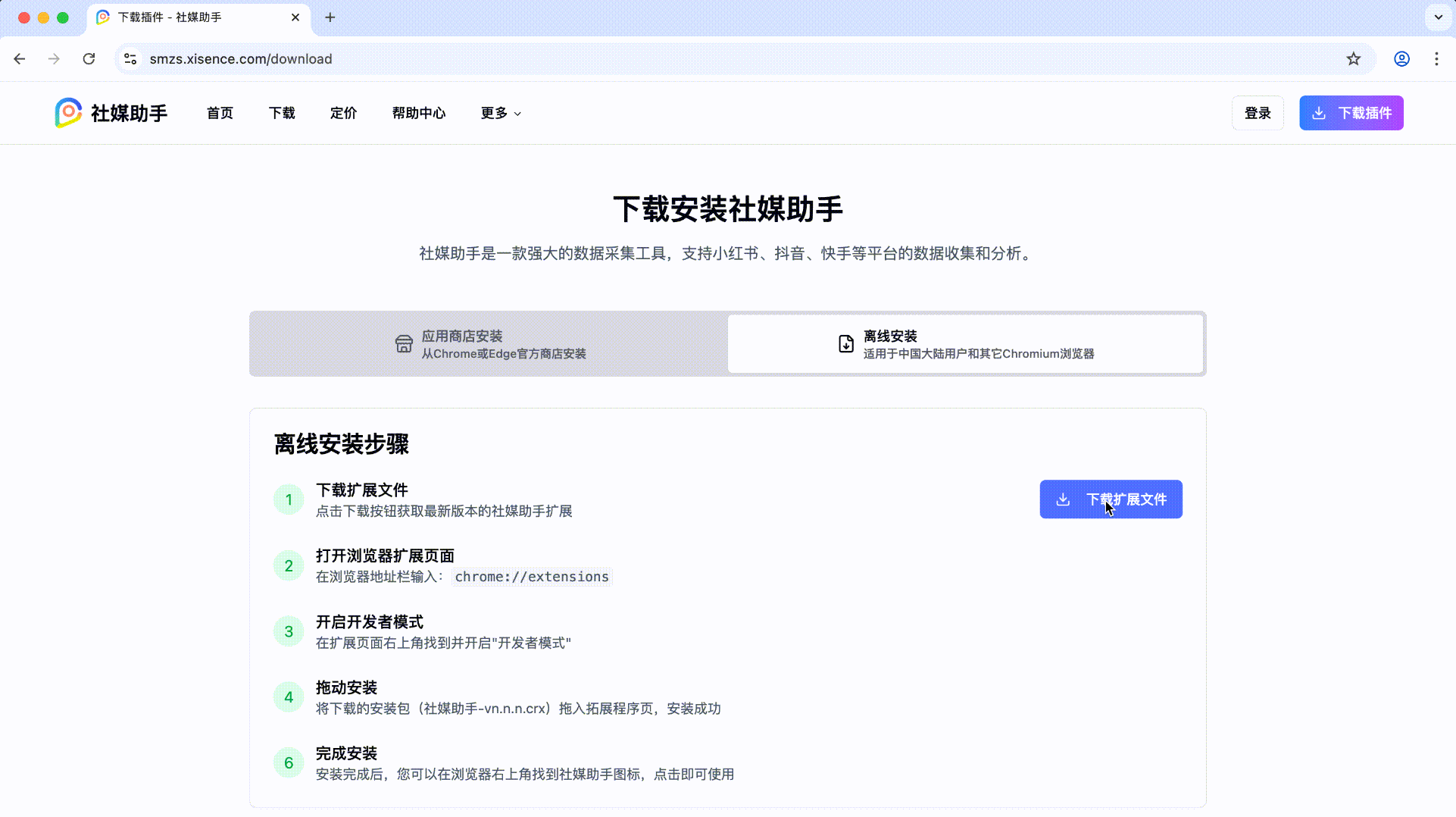The width and height of the screenshot is (1456, 817).
Task: Open the 下载 nav link
Action: click(x=282, y=113)
